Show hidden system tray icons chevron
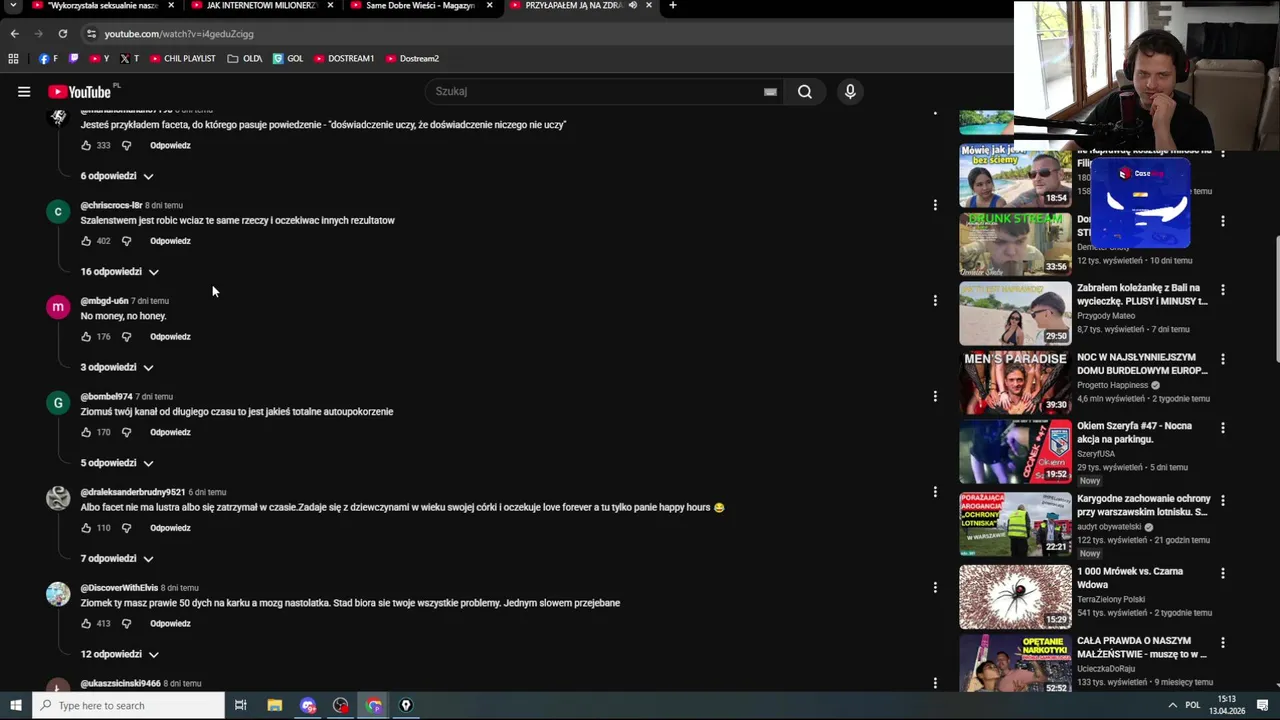This screenshot has width=1280, height=720. 1172,706
